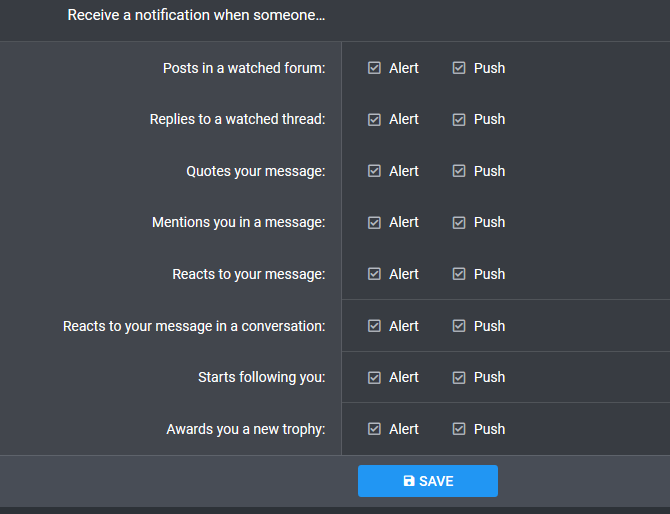Click the floppy disk icon on Save
This screenshot has height=514, width=670.
pos(409,481)
